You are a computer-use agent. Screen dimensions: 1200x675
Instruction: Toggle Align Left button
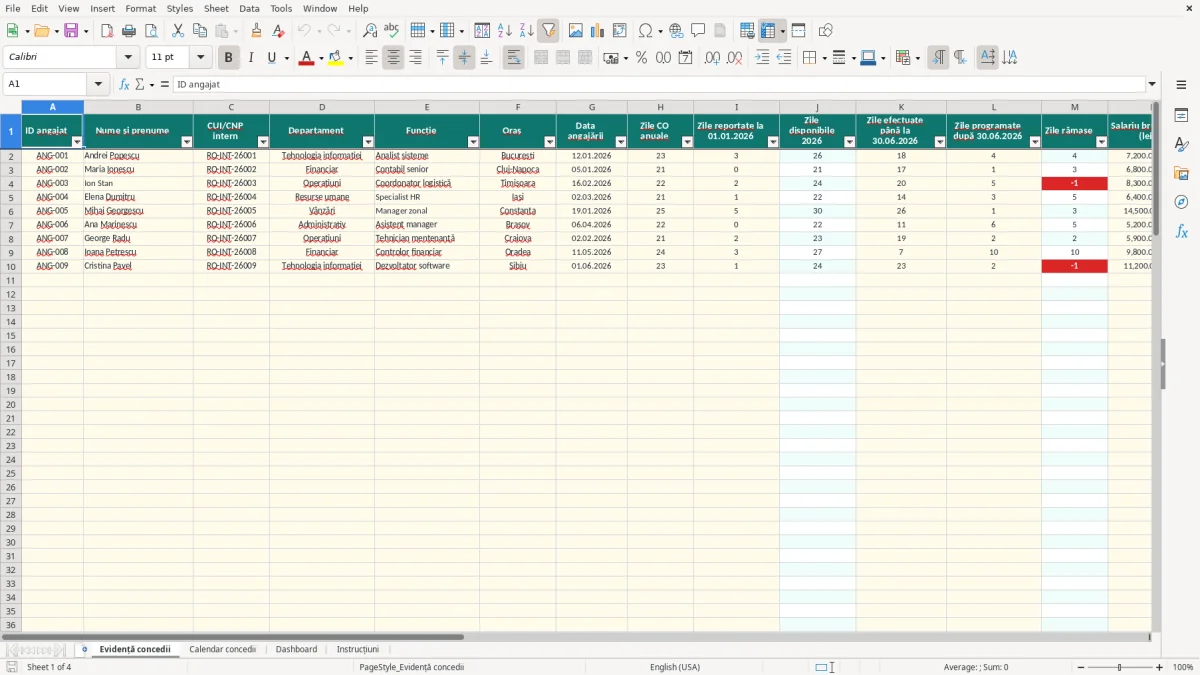click(371, 58)
